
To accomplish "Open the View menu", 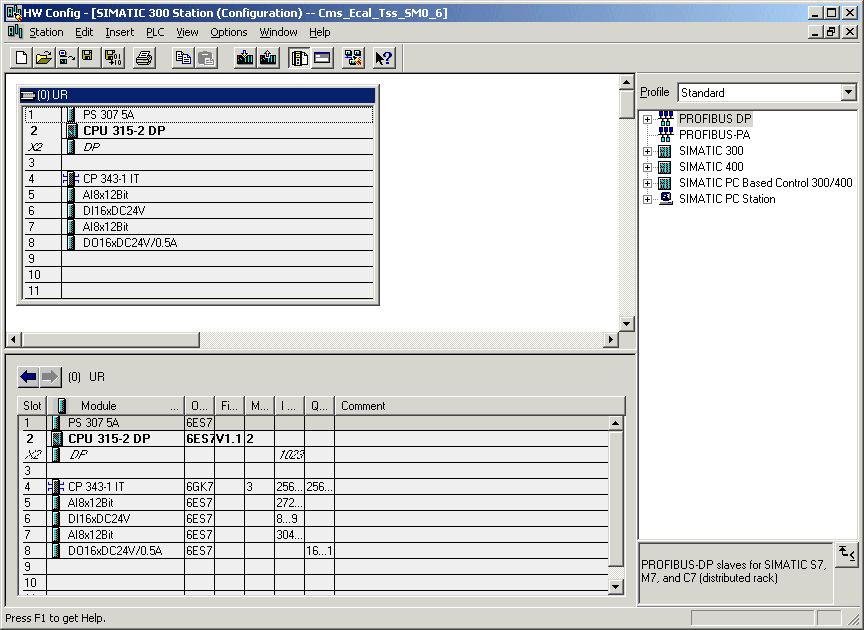I will click(187, 32).
